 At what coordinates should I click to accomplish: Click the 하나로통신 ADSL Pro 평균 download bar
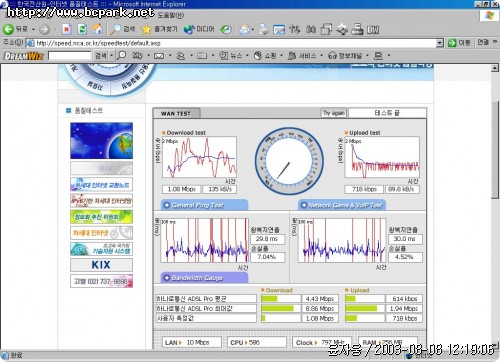click(x=281, y=299)
